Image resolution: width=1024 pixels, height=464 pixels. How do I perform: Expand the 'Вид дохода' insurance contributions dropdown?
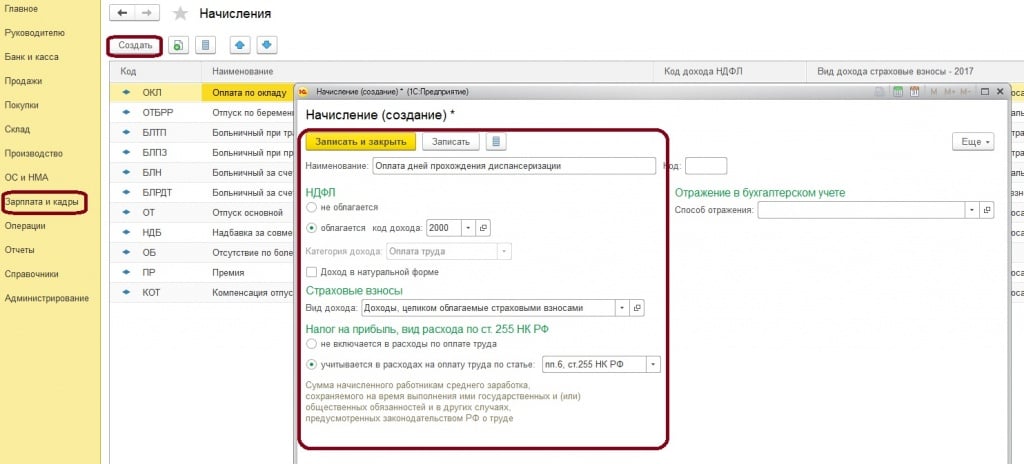tap(621, 308)
